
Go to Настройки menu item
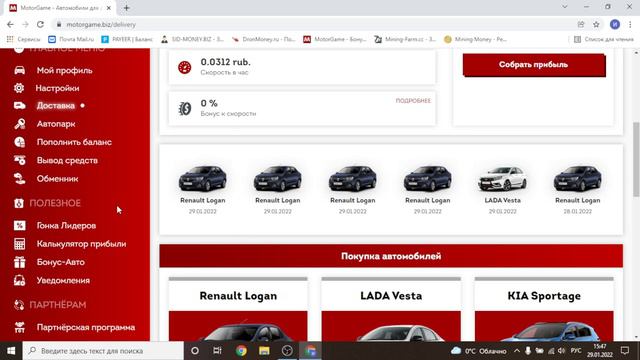57,88
